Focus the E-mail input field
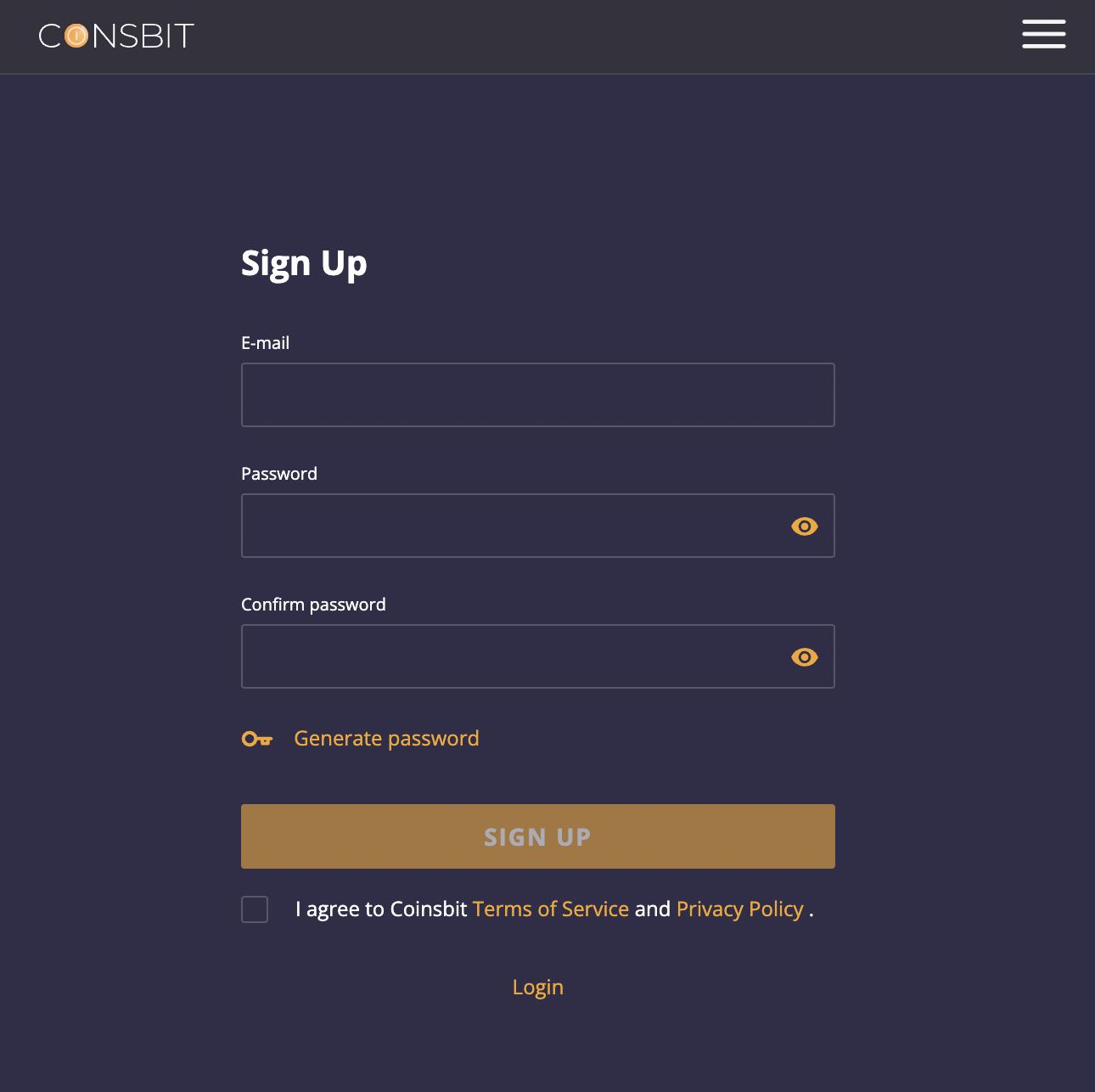Image resolution: width=1095 pixels, height=1092 pixels. 537,395
